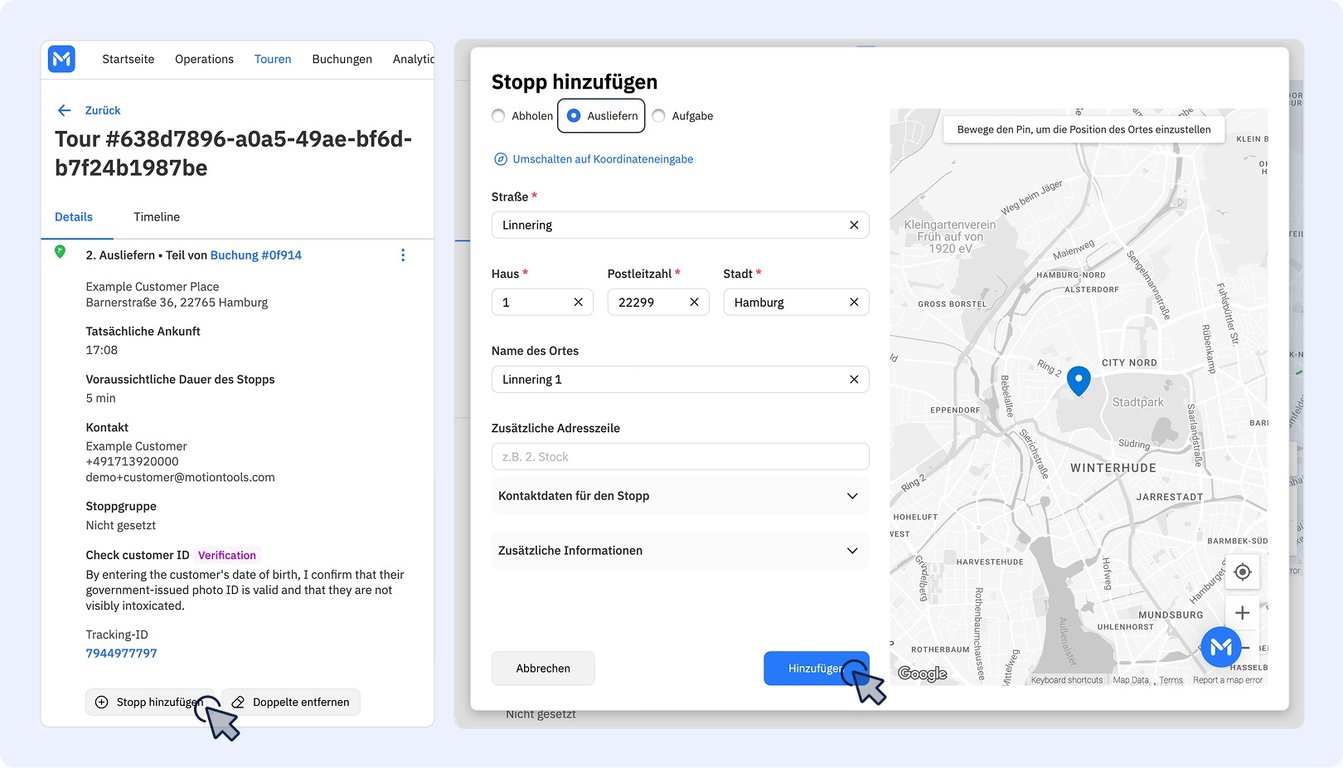Click the back arrow next to Zurück
Image resolution: width=1343 pixels, height=768 pixels.
(64, 110)
